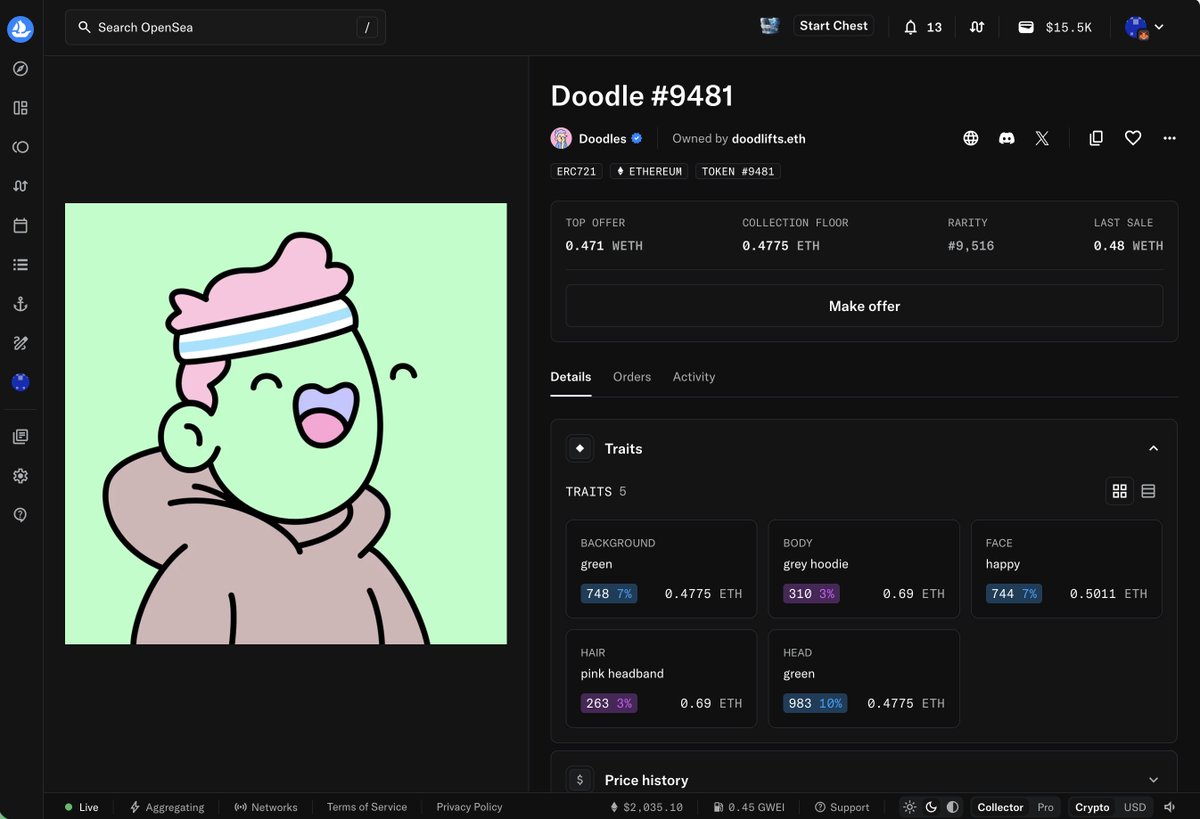Open notifications via the bell icon
Image resolution: width=1200 pixels, height=819 pixels.
point(909,27)
